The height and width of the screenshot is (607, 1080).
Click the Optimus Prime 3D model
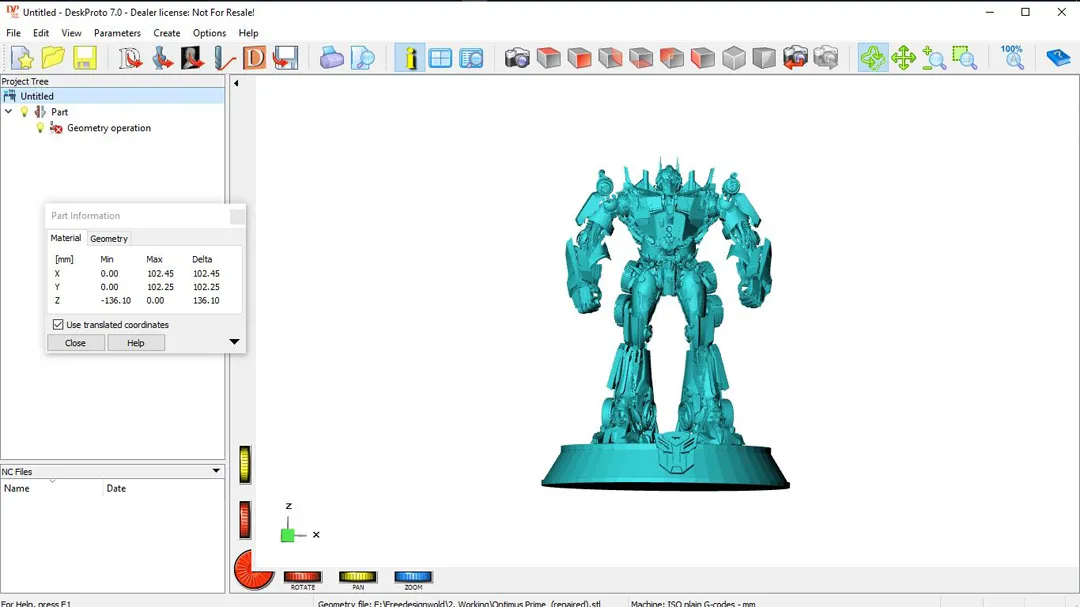tap(665, 324)
